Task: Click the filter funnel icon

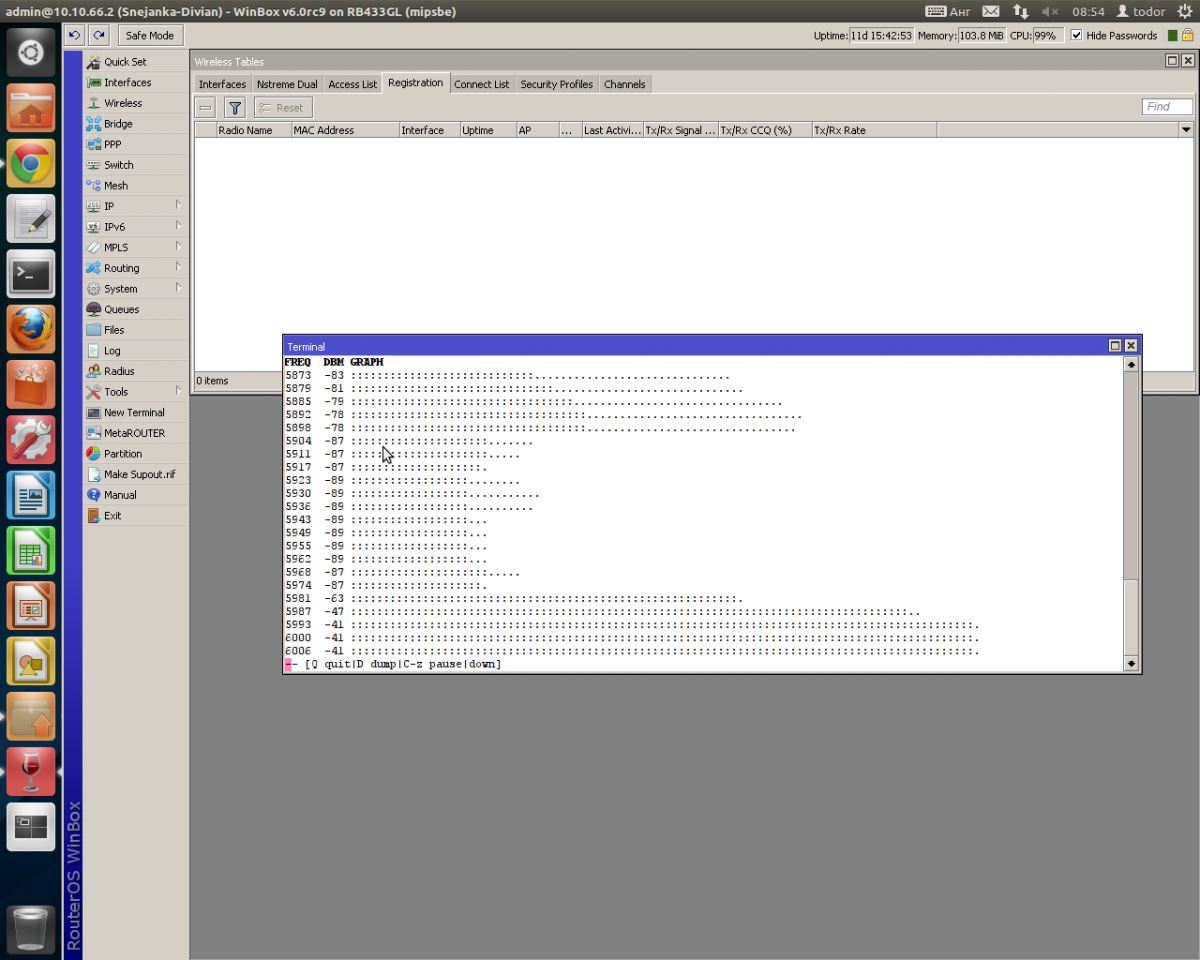Action: pyautogui.click(x=234, y=107)
